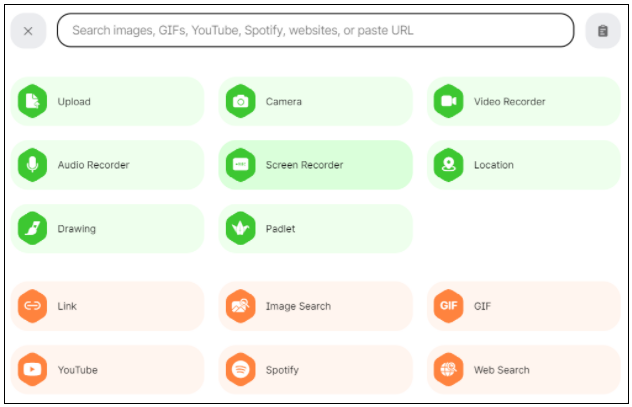Select the orange GIF icon
This screenshot has width=632, height=407.
pyautogui.click(x=449, y=306)
